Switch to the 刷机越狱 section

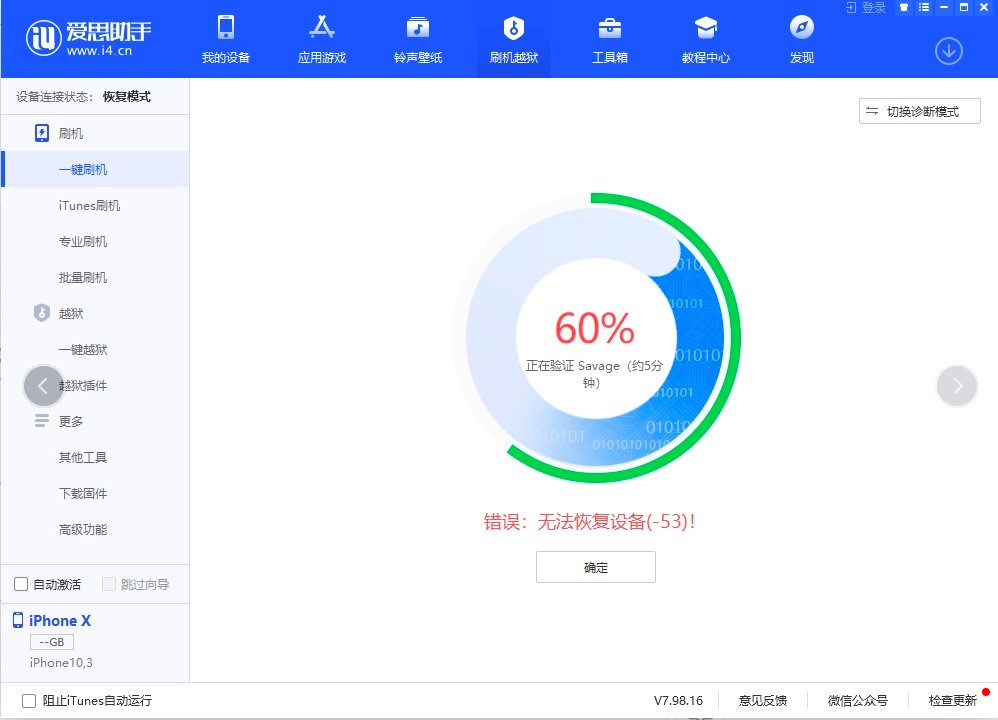pyautogui.click(x=513, y=40)
